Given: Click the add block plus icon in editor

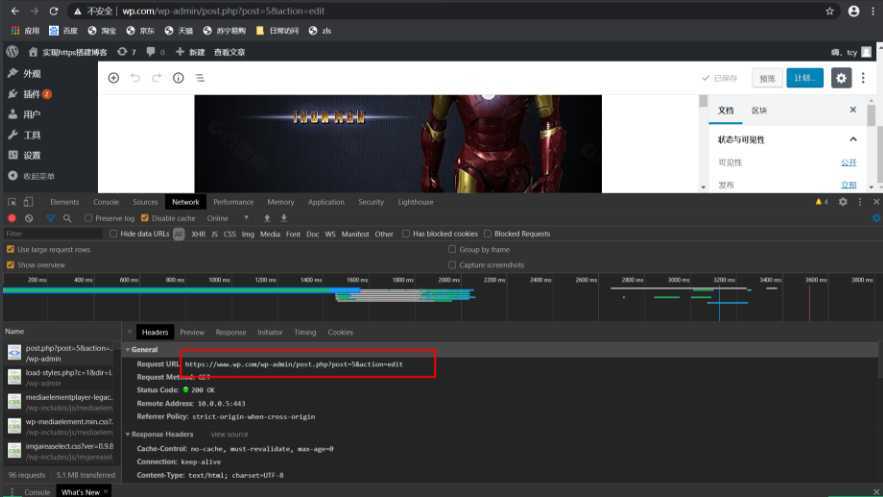Looking at the screenshot, I should [x=114, y=78].
